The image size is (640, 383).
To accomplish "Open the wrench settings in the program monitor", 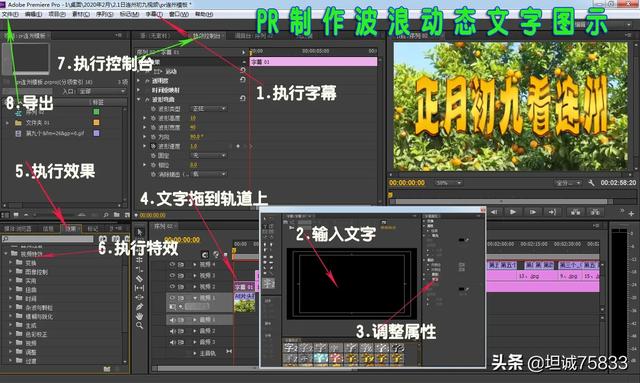I will tap(591, 183).
